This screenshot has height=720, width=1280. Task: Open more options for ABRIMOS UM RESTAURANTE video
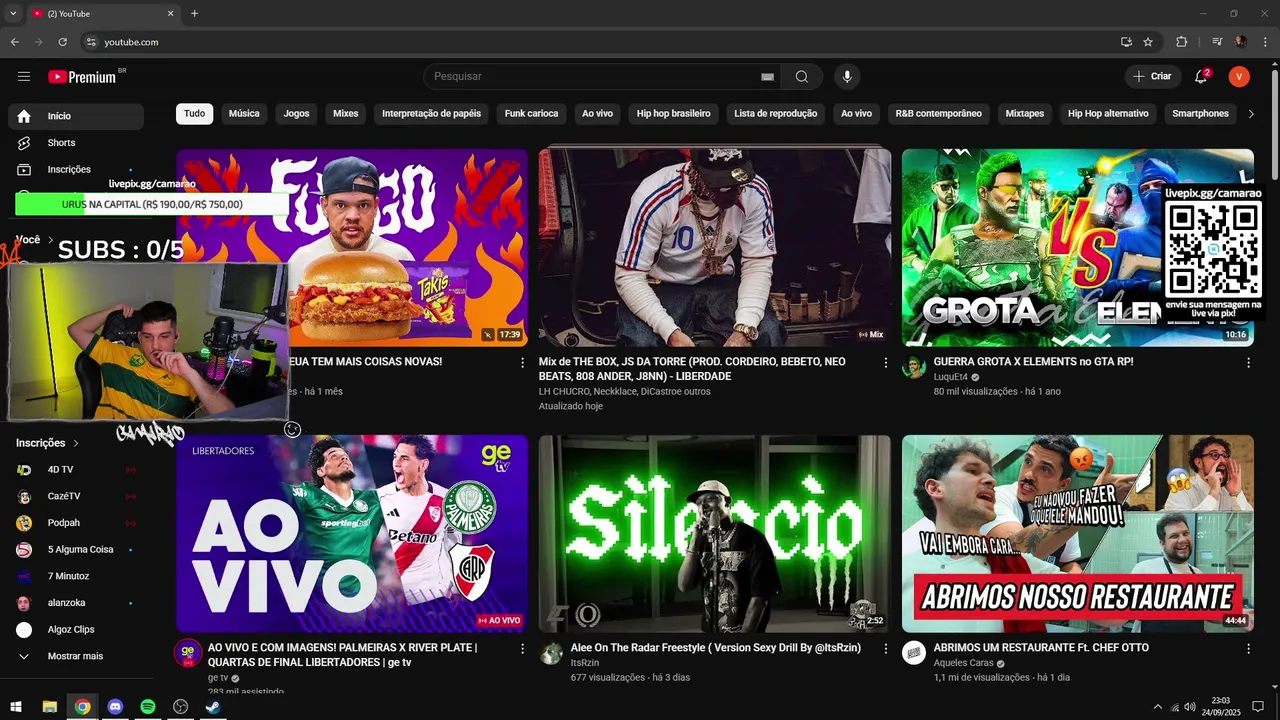(1248, 649)
